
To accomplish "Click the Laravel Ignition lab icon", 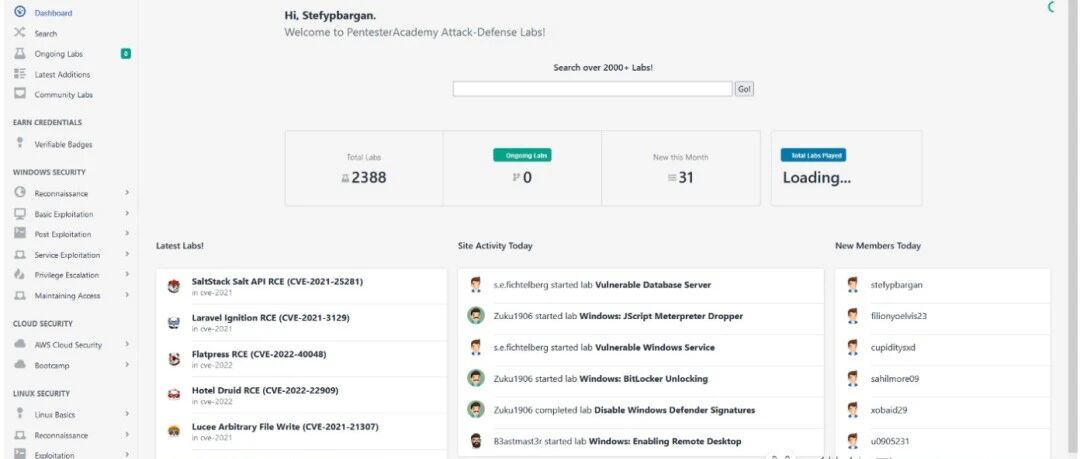I will coord(174,323).
